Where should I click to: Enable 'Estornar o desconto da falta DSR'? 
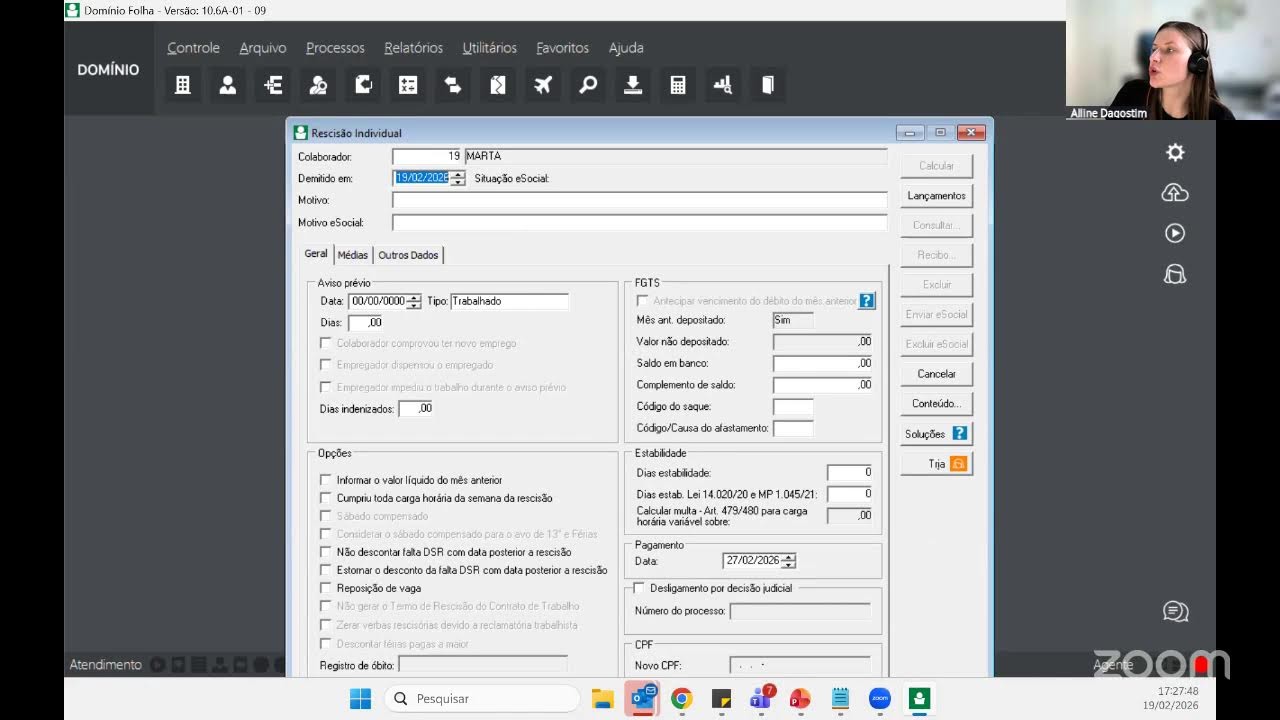pyautogui.click(x=325, y=570)
